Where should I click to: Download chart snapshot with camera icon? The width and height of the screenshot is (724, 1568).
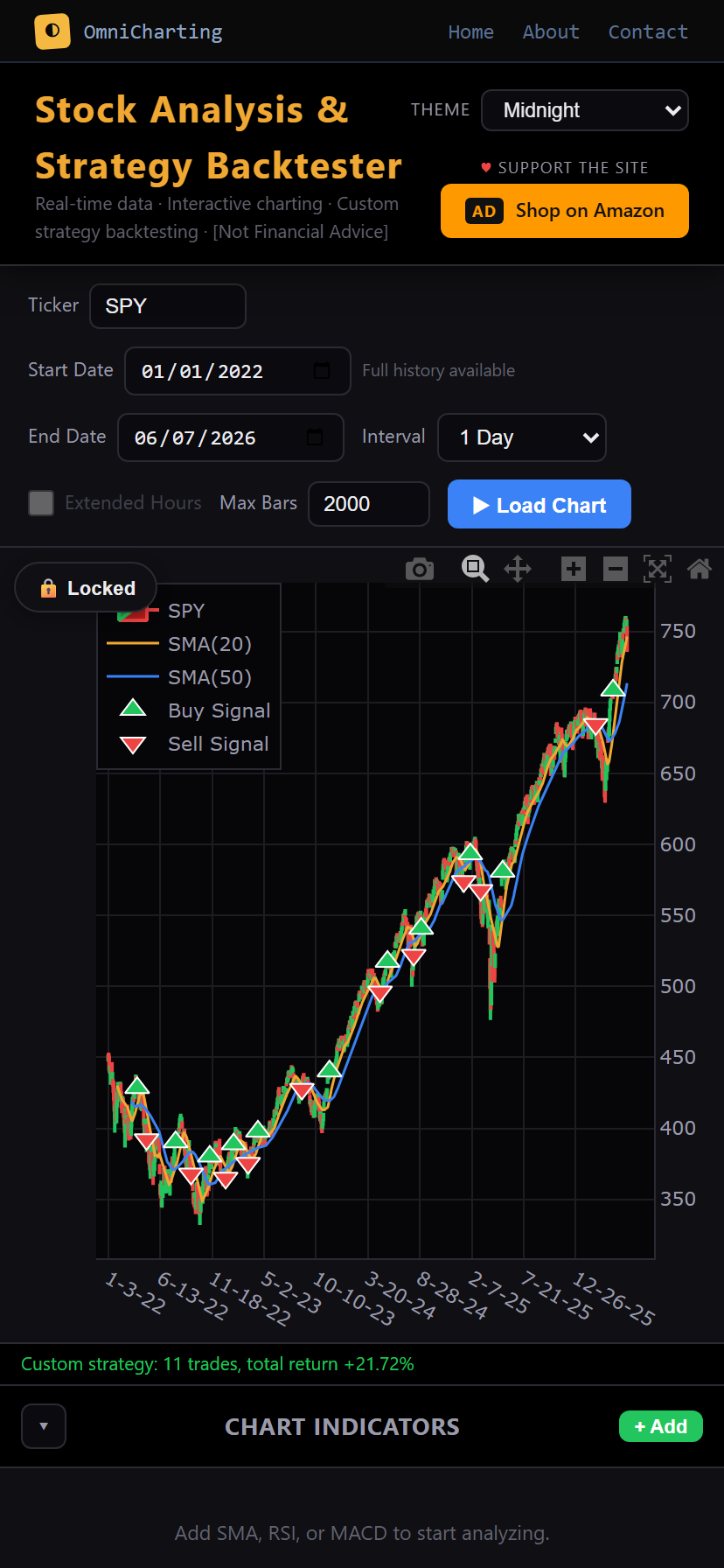pyautogui.click(x=420, y=569)
